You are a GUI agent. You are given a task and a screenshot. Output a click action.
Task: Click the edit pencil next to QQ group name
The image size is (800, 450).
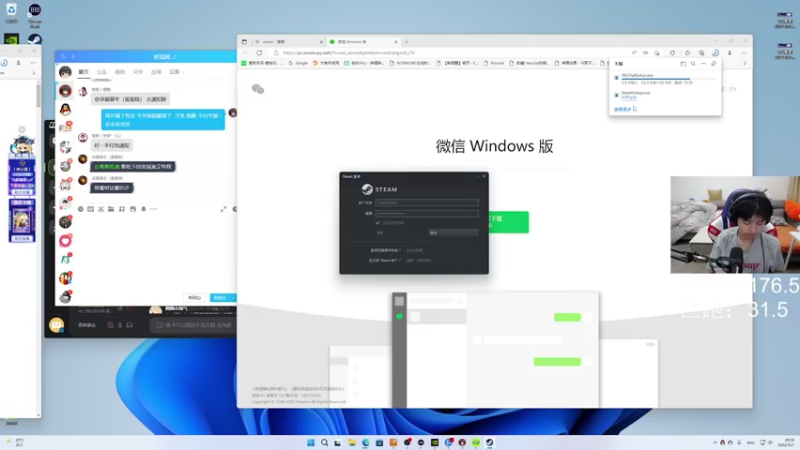[174, 57]
